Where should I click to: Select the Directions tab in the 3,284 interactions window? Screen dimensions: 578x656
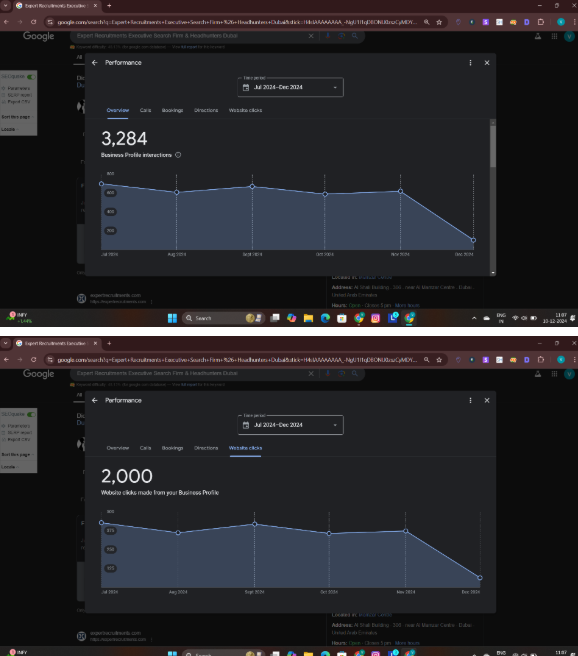(206, 110)
